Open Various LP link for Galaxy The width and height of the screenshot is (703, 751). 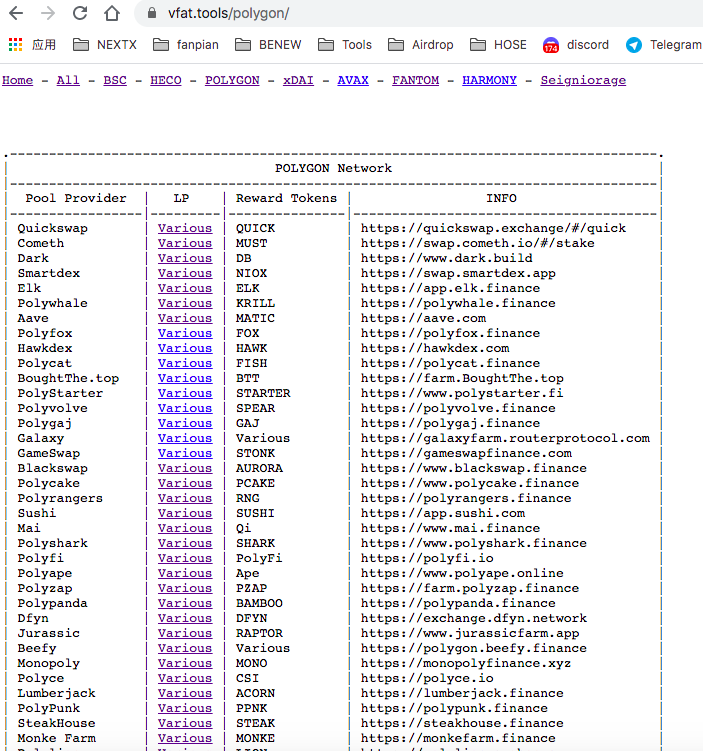[x=185, y=438]
